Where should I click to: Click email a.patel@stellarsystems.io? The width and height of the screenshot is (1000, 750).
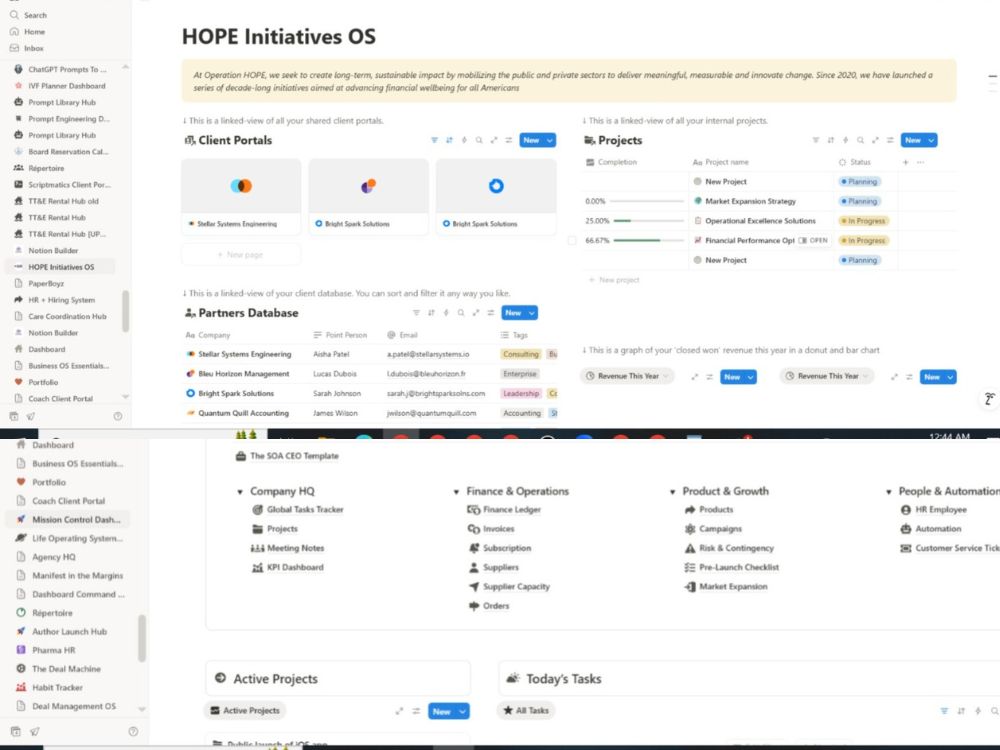coord(428,354)
